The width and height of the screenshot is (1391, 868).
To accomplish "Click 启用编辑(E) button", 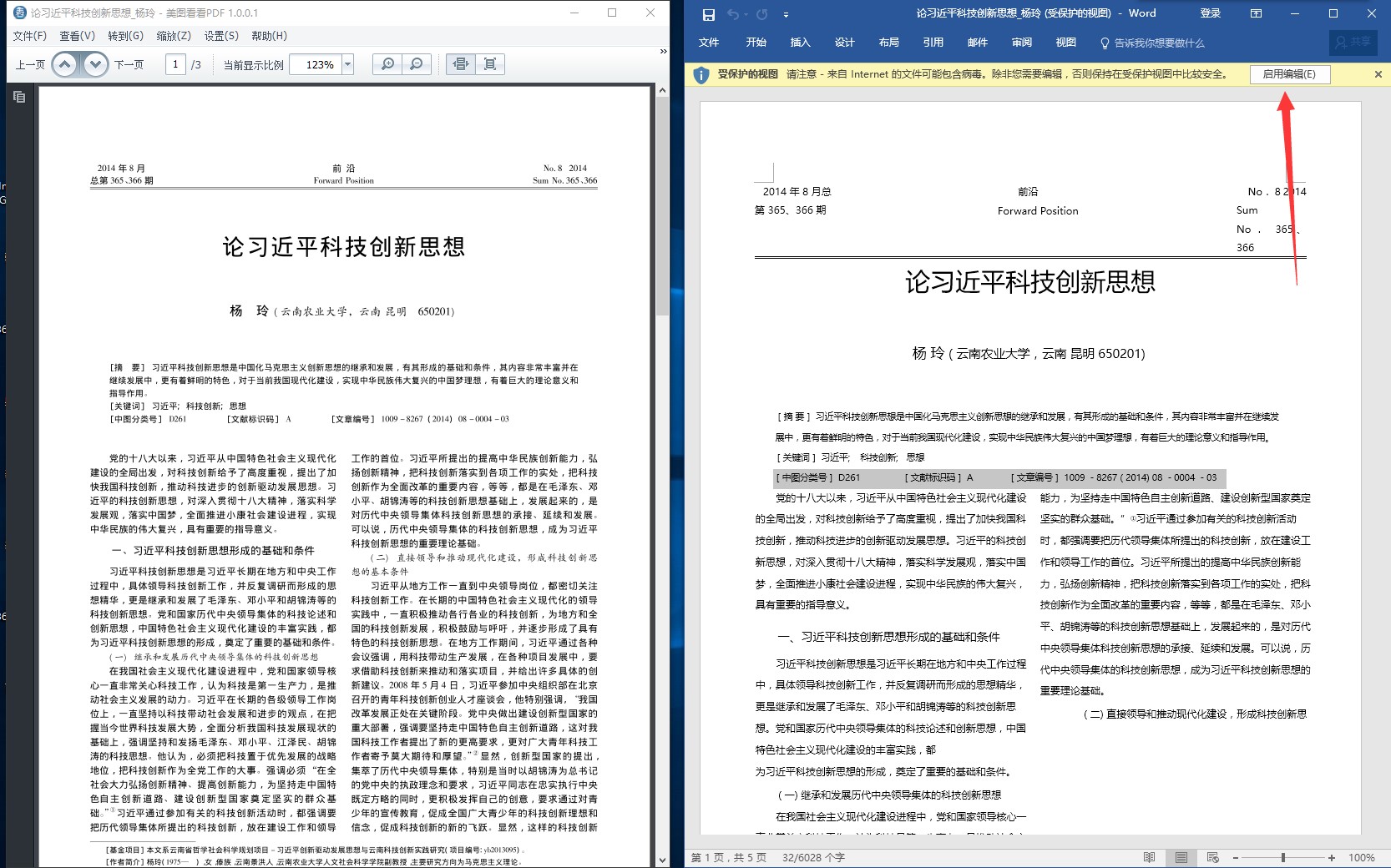I will click(x=1289, y=74).
